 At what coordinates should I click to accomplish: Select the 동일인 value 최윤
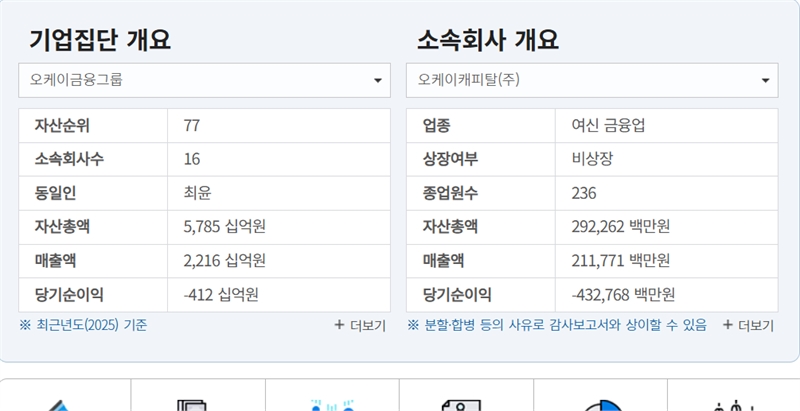197,193
